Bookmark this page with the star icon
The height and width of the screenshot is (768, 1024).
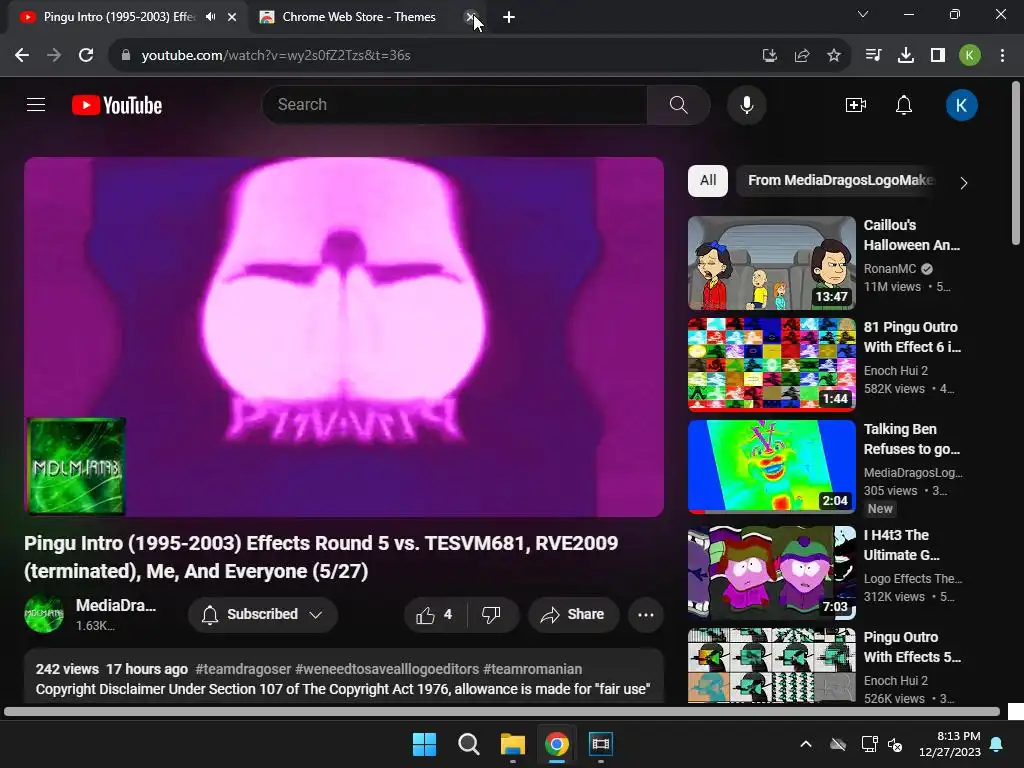pyautogui.click(x=834, y=56)
